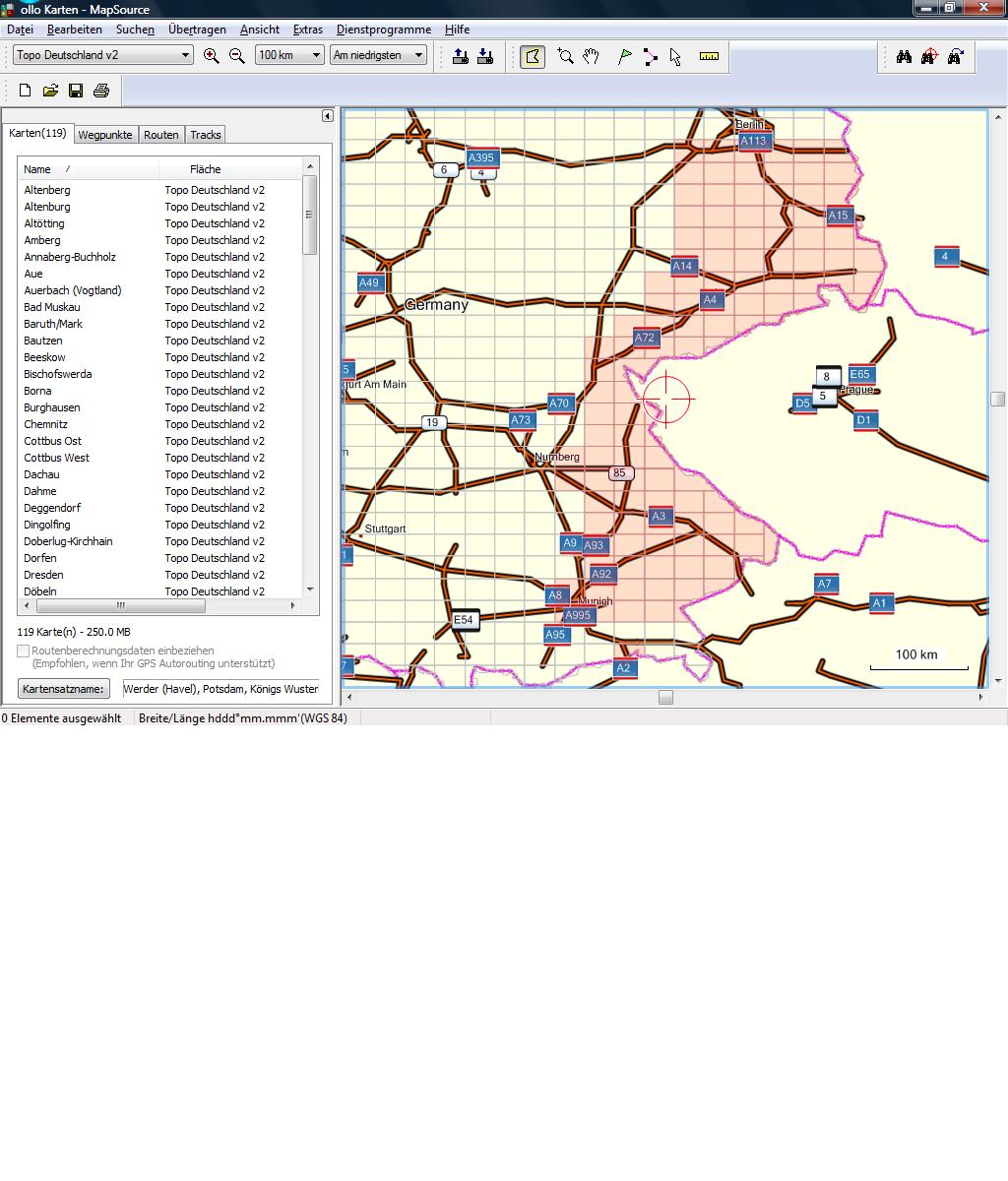Switch to the Tracks tab
Screen dimensions: 1008x1181
pos(206,135)
